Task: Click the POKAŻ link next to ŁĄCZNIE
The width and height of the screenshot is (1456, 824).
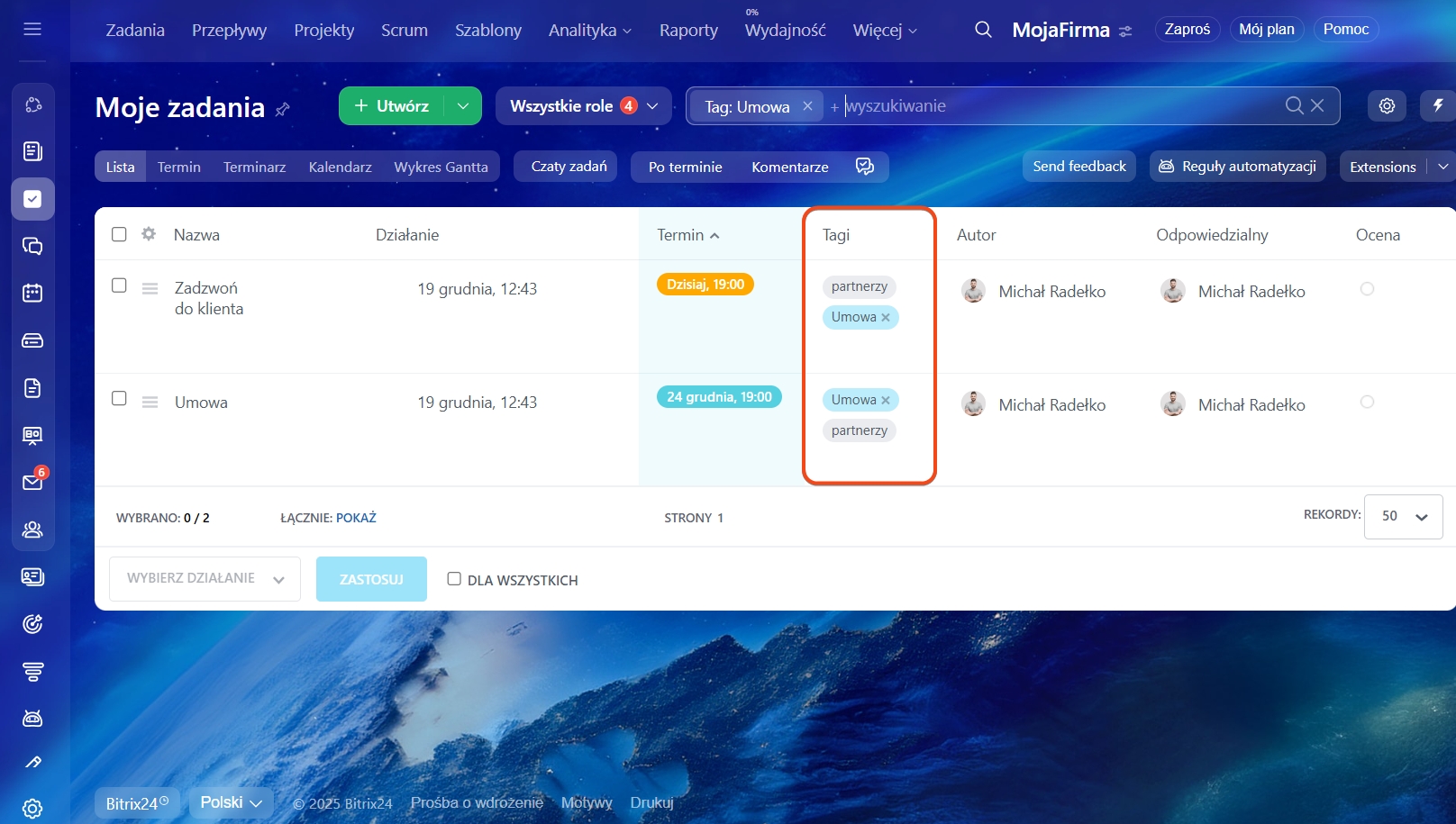Action: [356, 518]
